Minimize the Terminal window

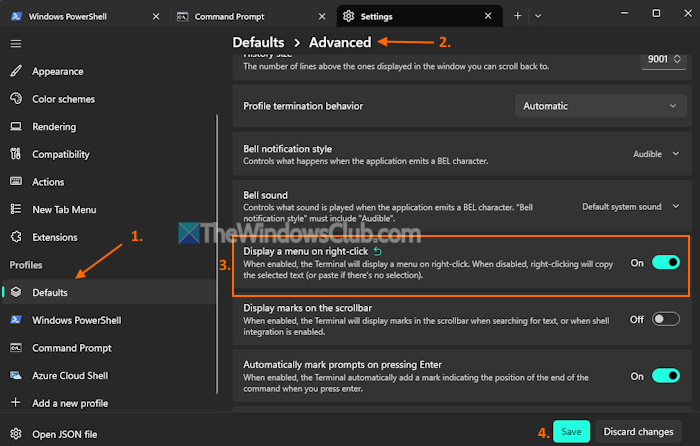(x=624, y=13)
